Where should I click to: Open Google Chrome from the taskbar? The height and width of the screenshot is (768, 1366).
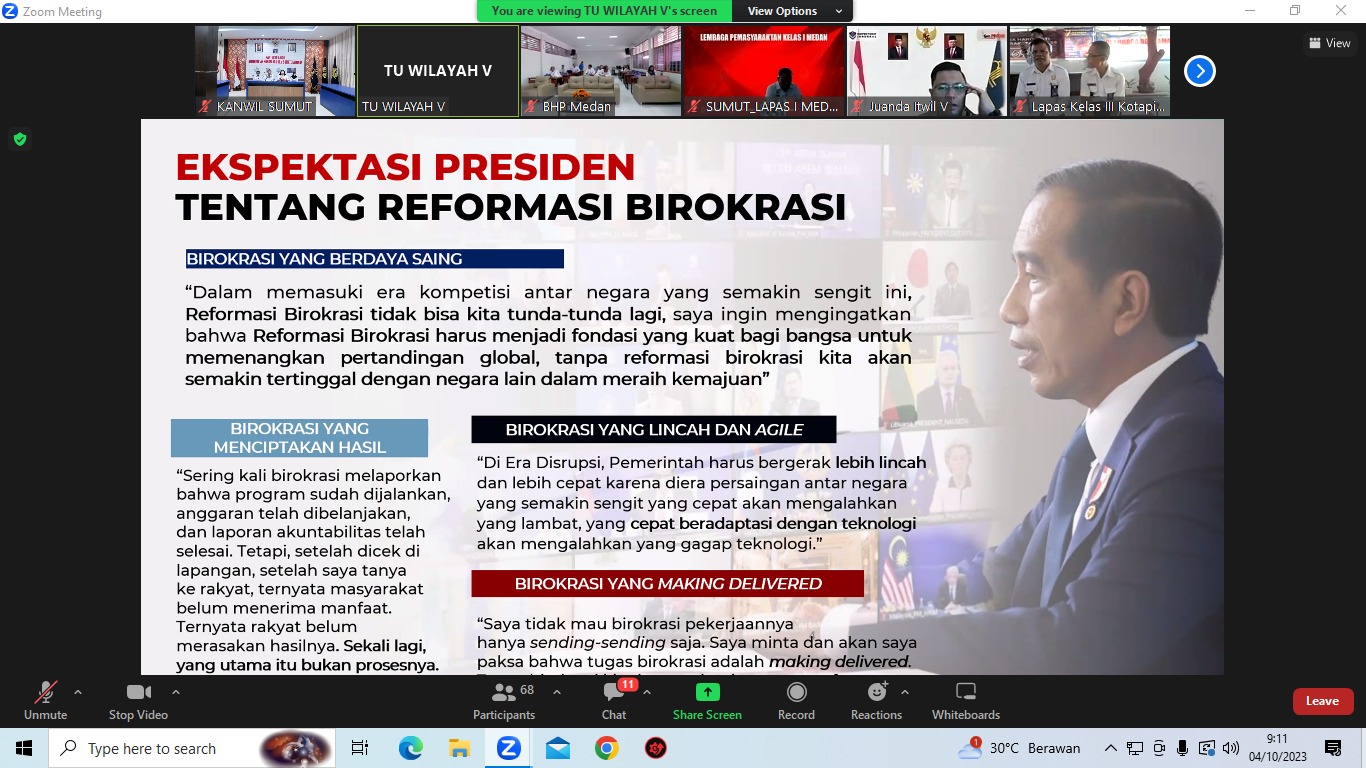coord(606,748)
